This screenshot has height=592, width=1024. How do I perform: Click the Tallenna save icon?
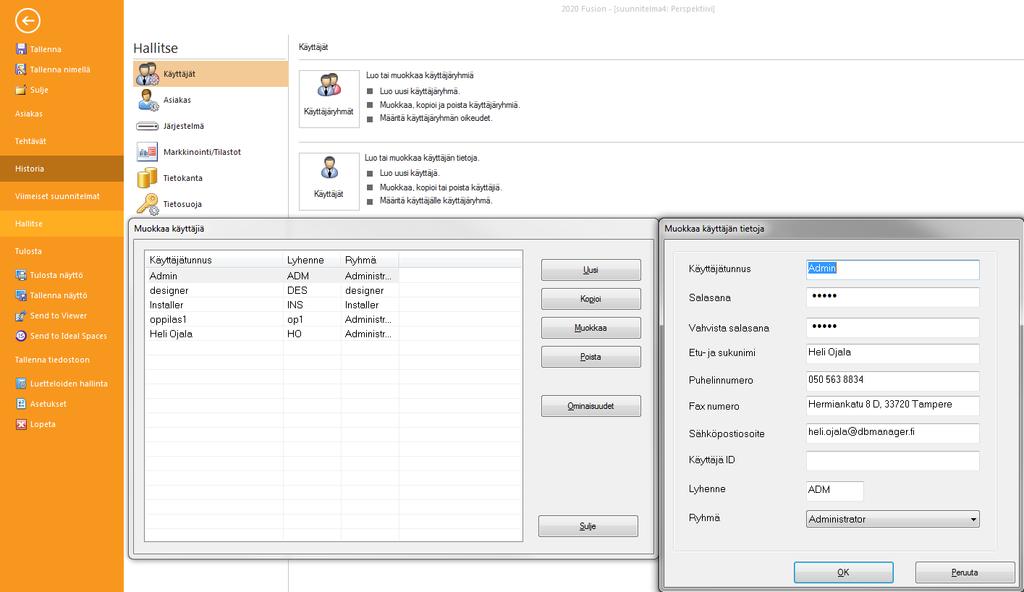point(21,49)
